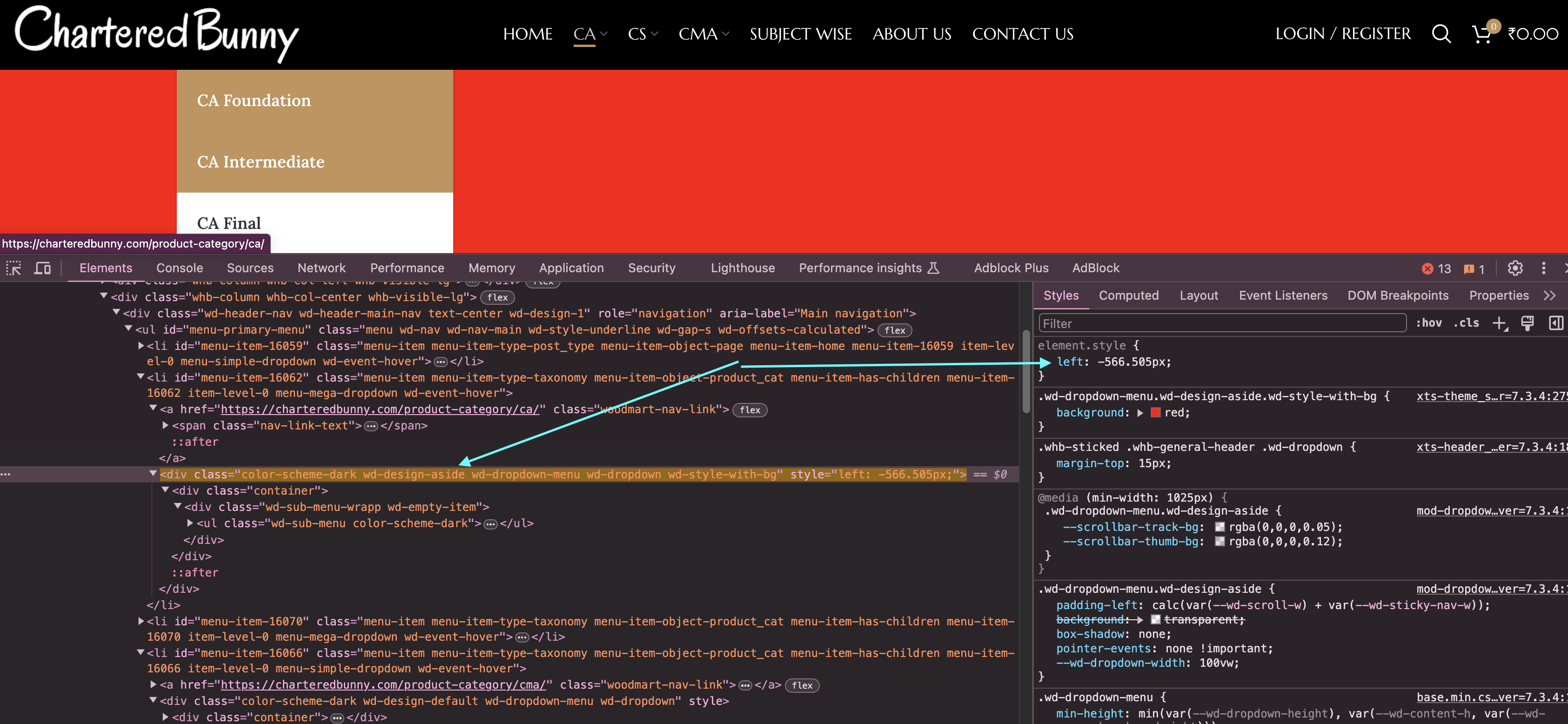Viewport: 1568px width, 724px height.
Task: Select CA Intermediate submenu item
Action: click(x=261, y=162)
